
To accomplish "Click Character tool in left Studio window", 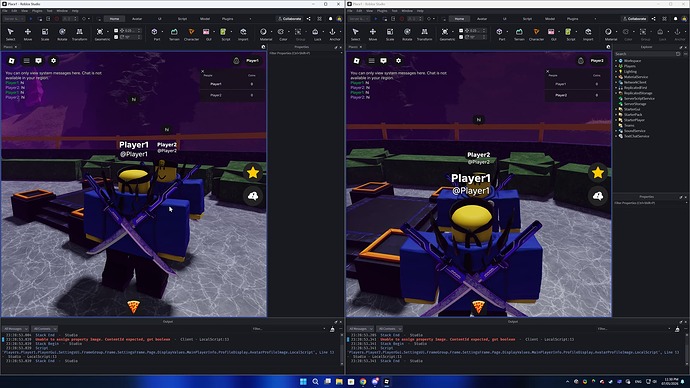I will click(x=191, y=34).
